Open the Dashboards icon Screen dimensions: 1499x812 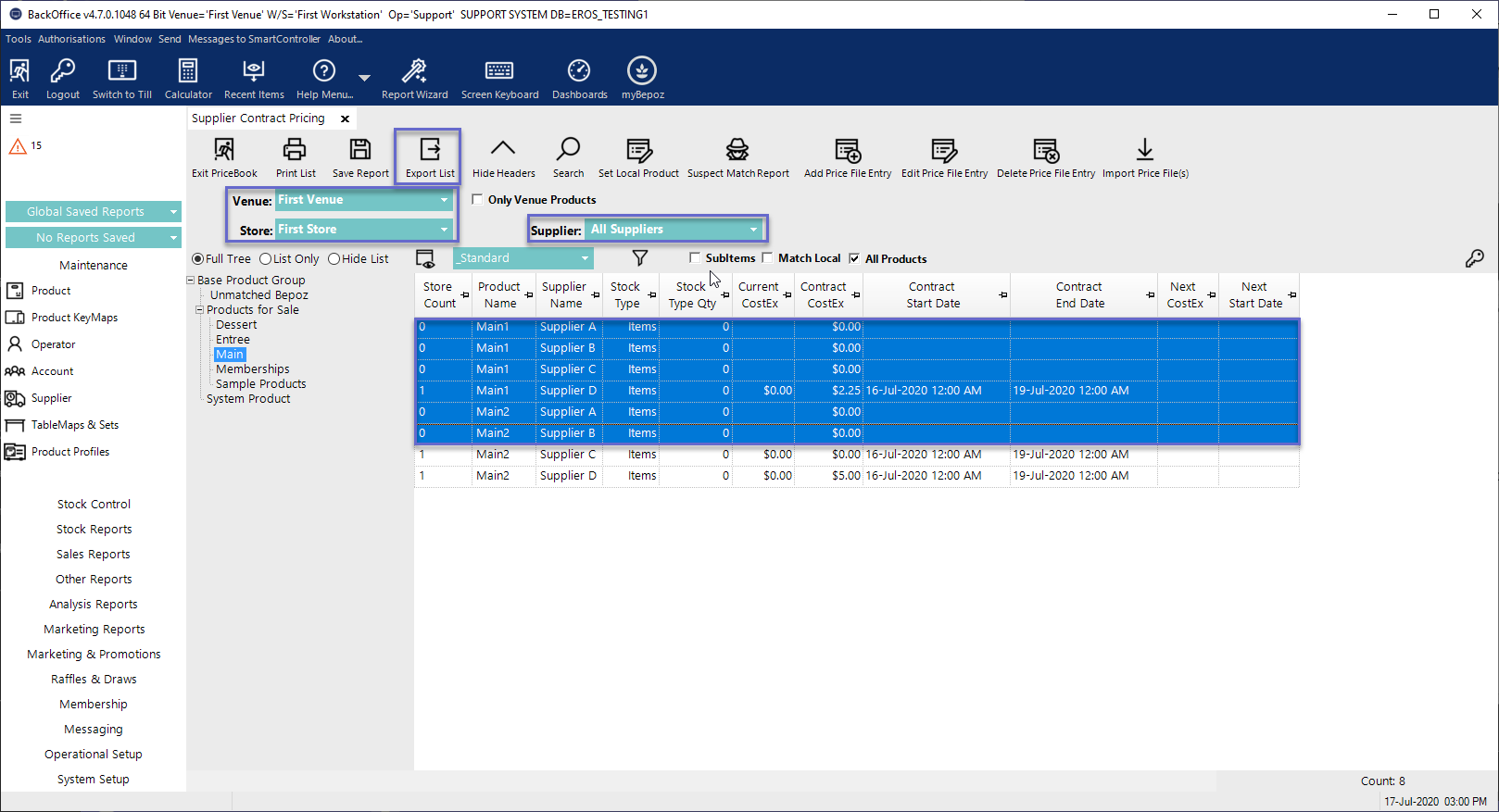tap(579, 72)
